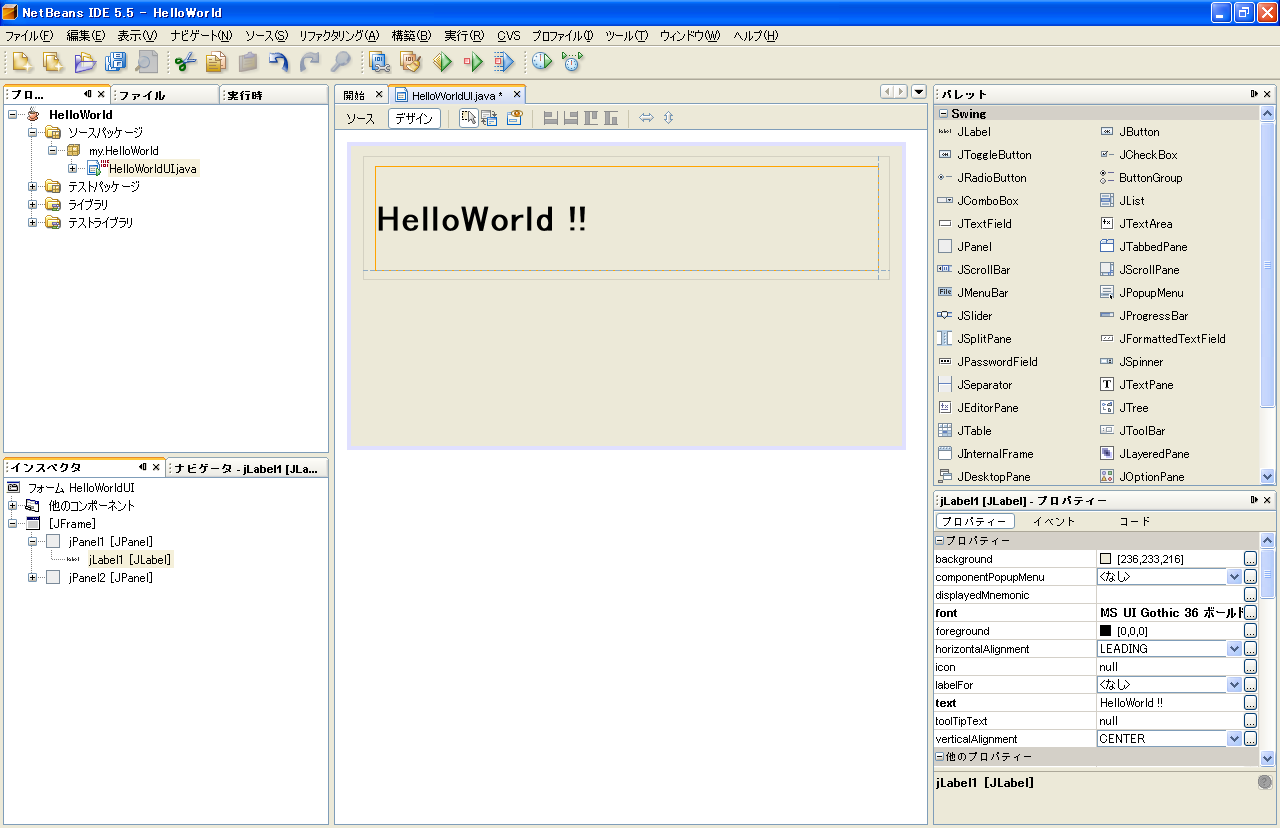1280x828 pixels.
Task: Select JTextField in the palette
Action: coord(984,224)
